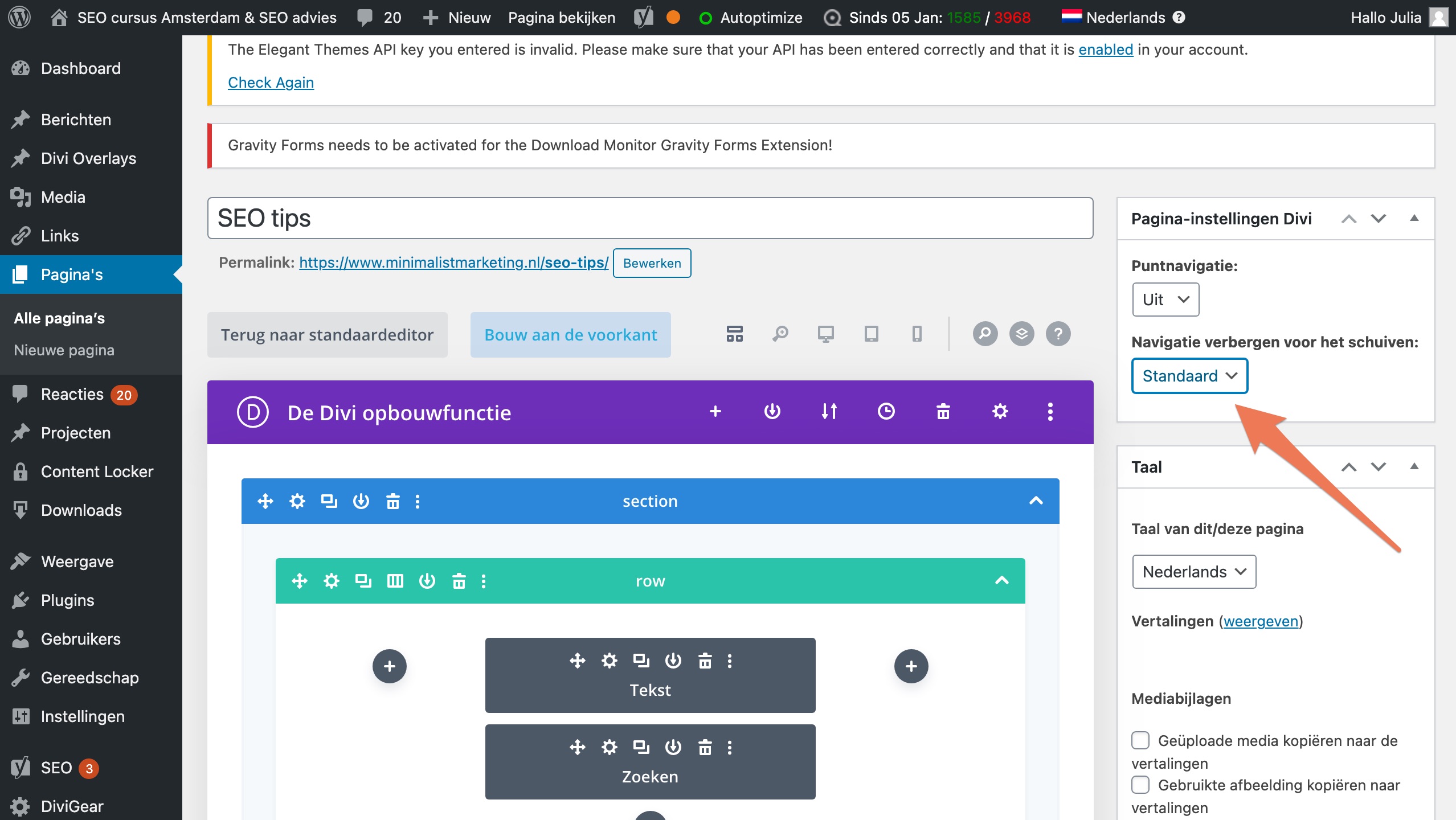Open Autoptimize admin bar item
The width and height of the screenshot is (1456, 820).
750,17
